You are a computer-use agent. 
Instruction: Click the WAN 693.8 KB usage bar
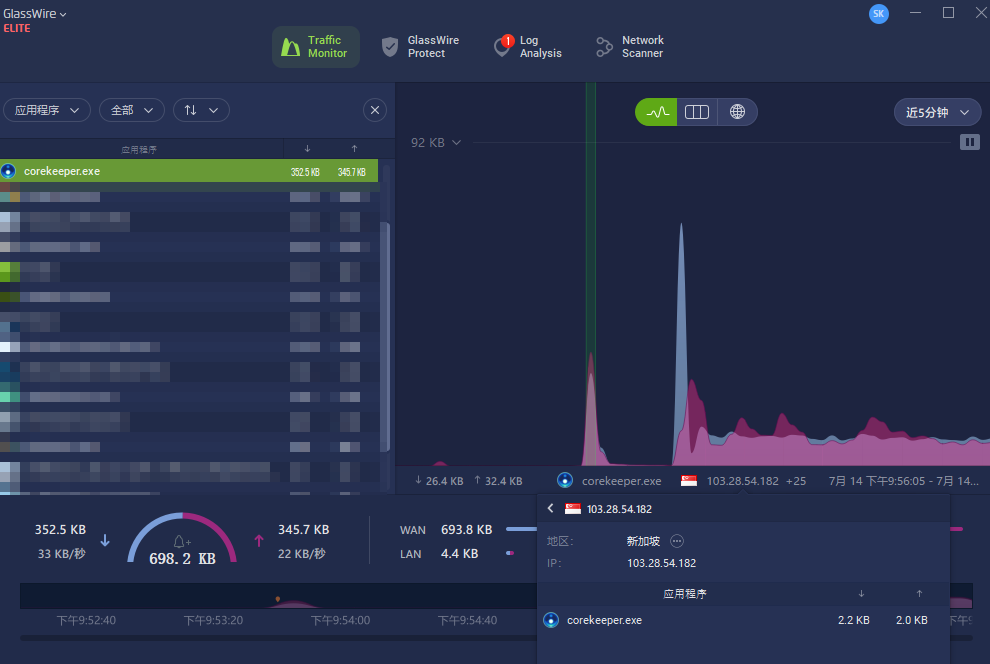tap(522, 529)
